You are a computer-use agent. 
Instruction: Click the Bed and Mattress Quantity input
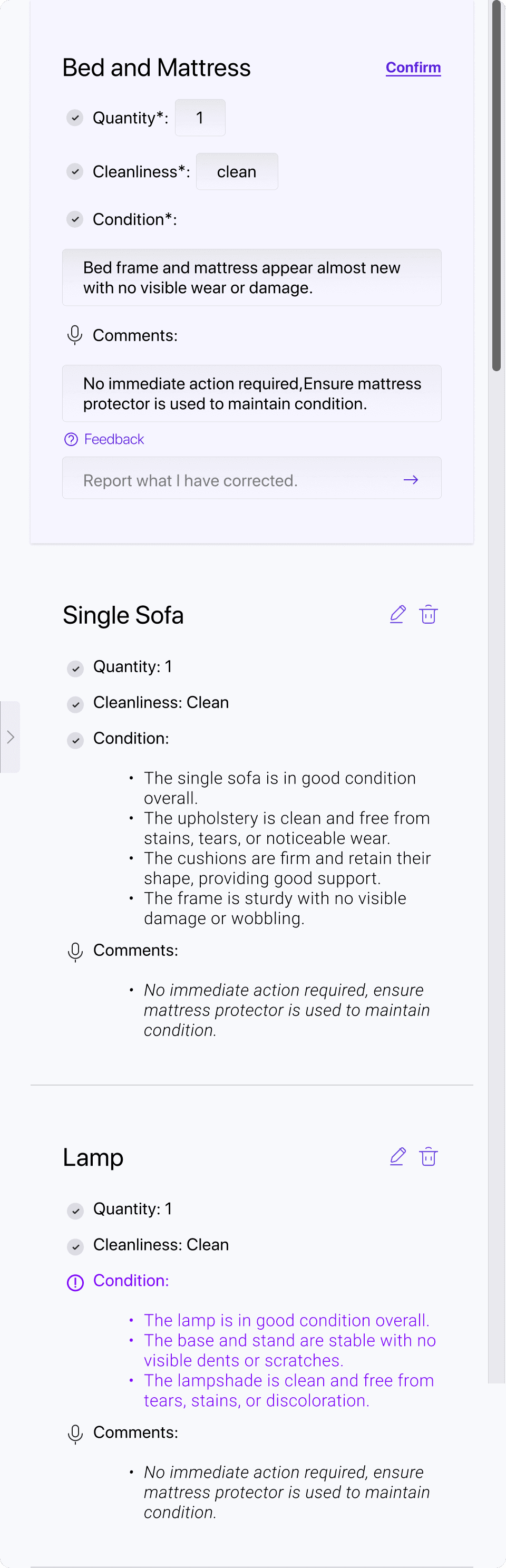pyautogui.click(x=200, y=118)
